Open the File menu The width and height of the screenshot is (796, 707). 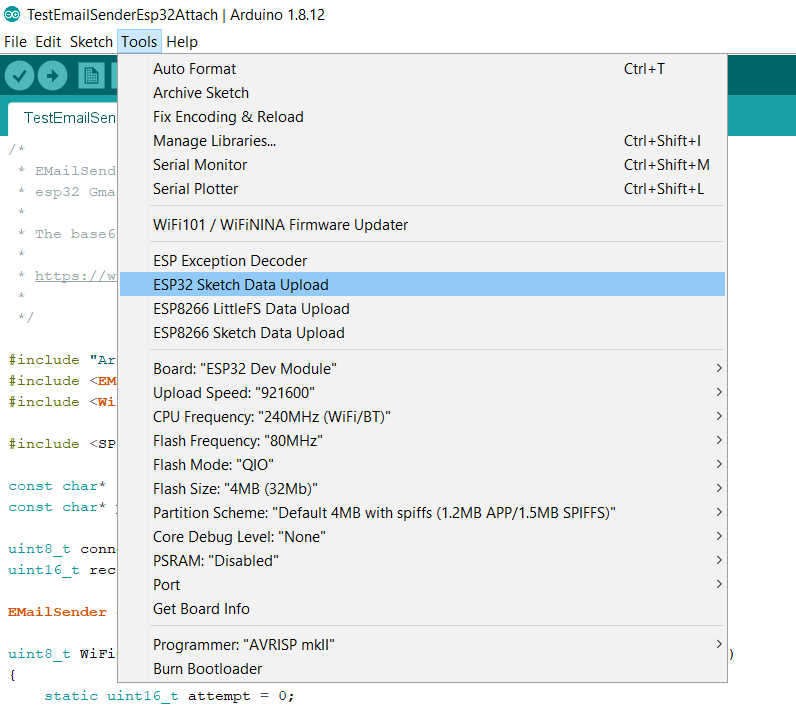pyautogui.click(x=15, y=42)
